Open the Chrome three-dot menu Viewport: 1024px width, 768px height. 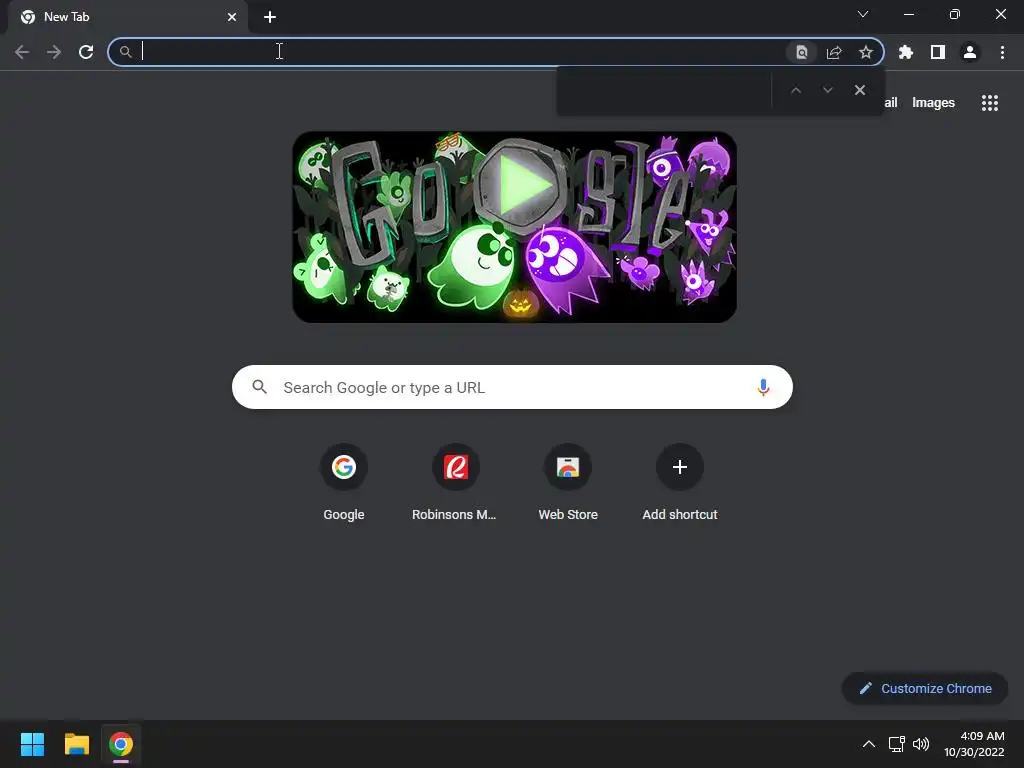click(1002, 52)
